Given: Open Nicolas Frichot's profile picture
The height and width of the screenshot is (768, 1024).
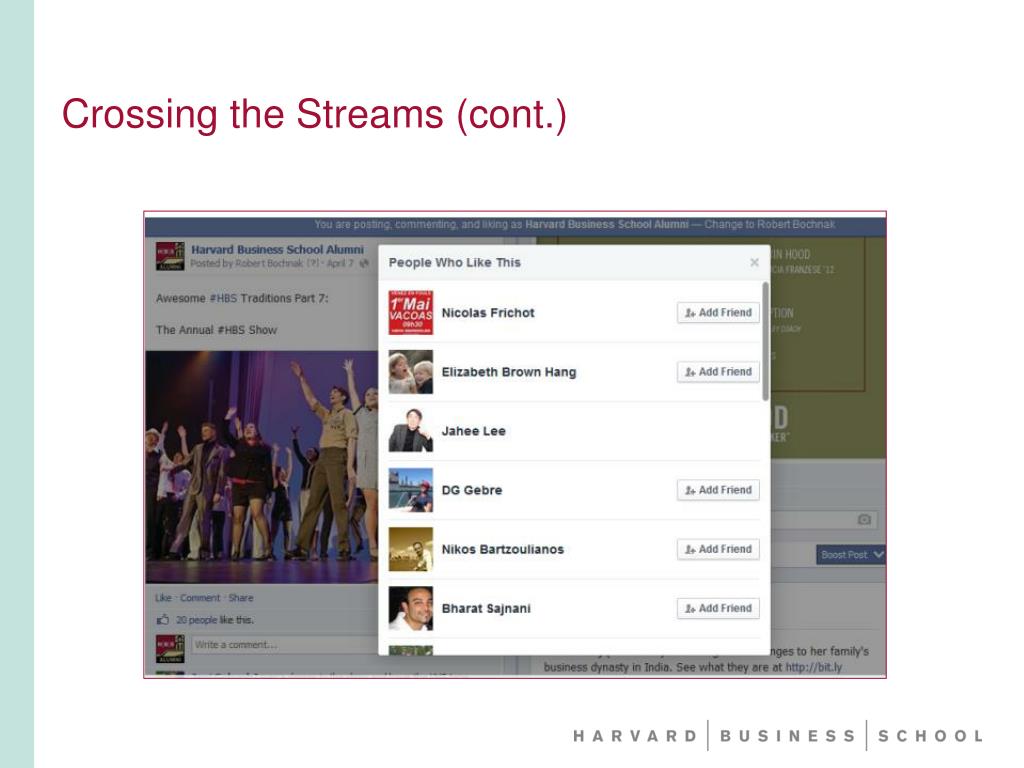Looking at the screenshot, I should coord(410,313).
